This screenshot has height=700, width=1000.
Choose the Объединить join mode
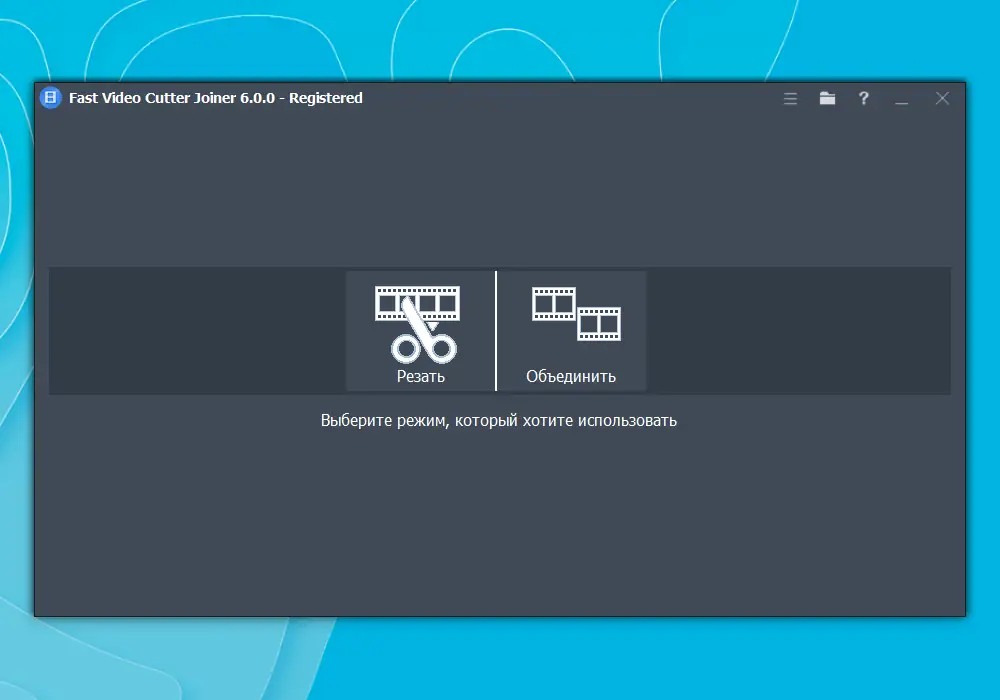click(x=571, y=331)
